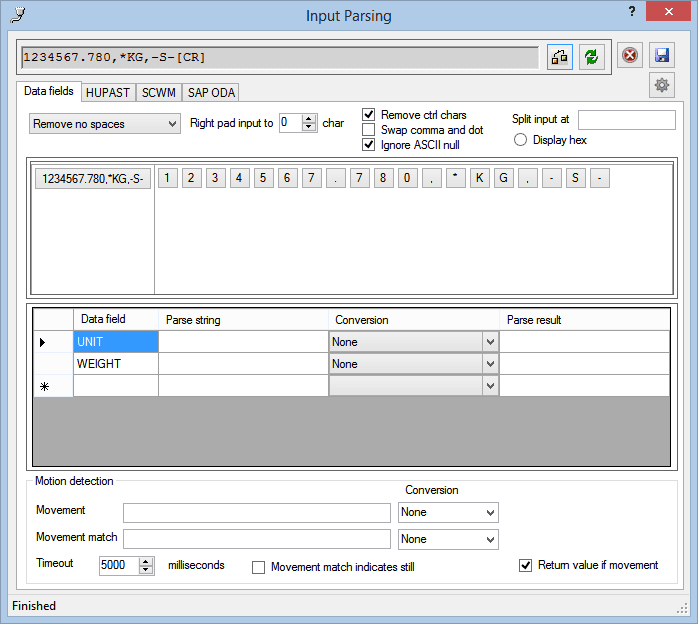Select the asterisk new-row marker in grid

[43, 386]
